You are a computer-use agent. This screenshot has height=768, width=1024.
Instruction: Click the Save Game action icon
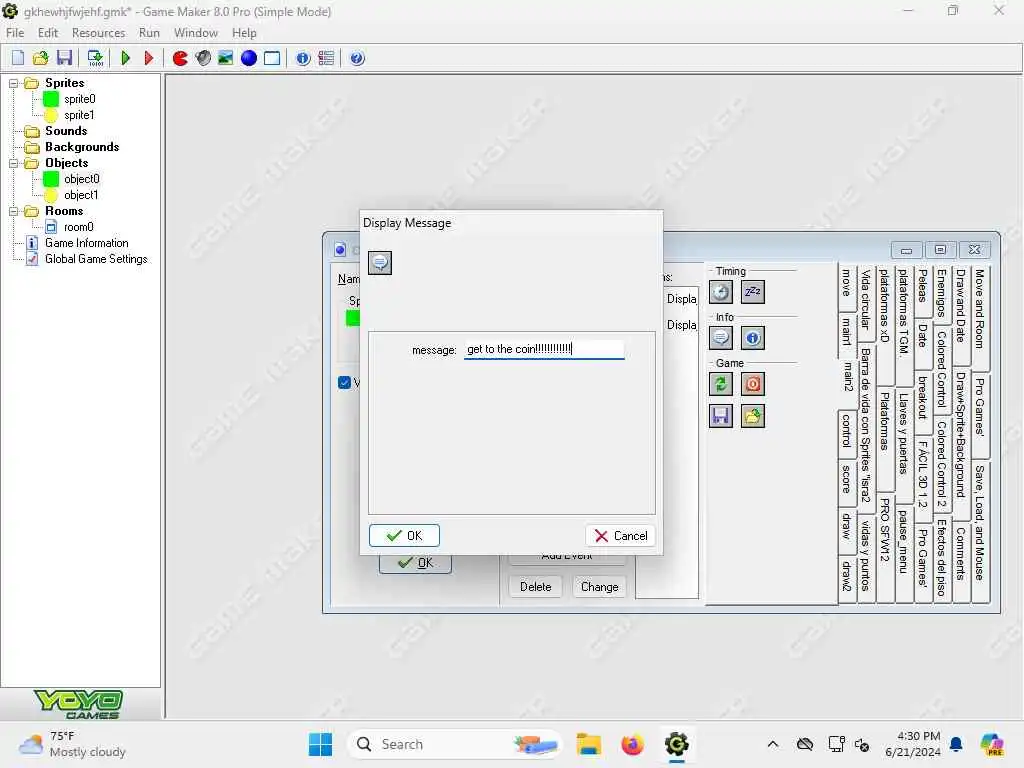tap(721, 416)
